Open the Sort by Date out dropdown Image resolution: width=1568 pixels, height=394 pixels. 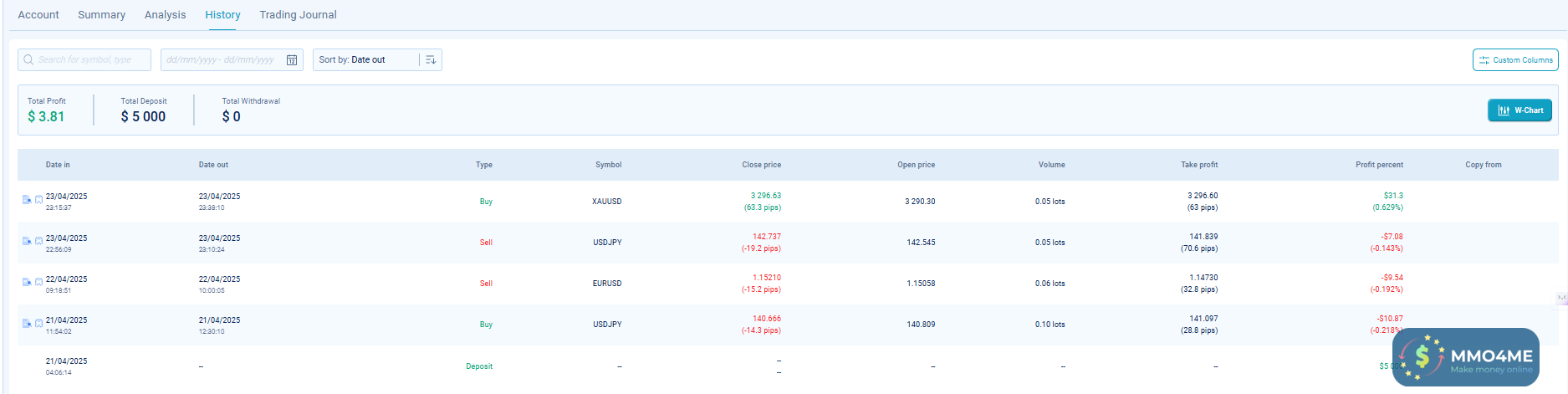365,60
